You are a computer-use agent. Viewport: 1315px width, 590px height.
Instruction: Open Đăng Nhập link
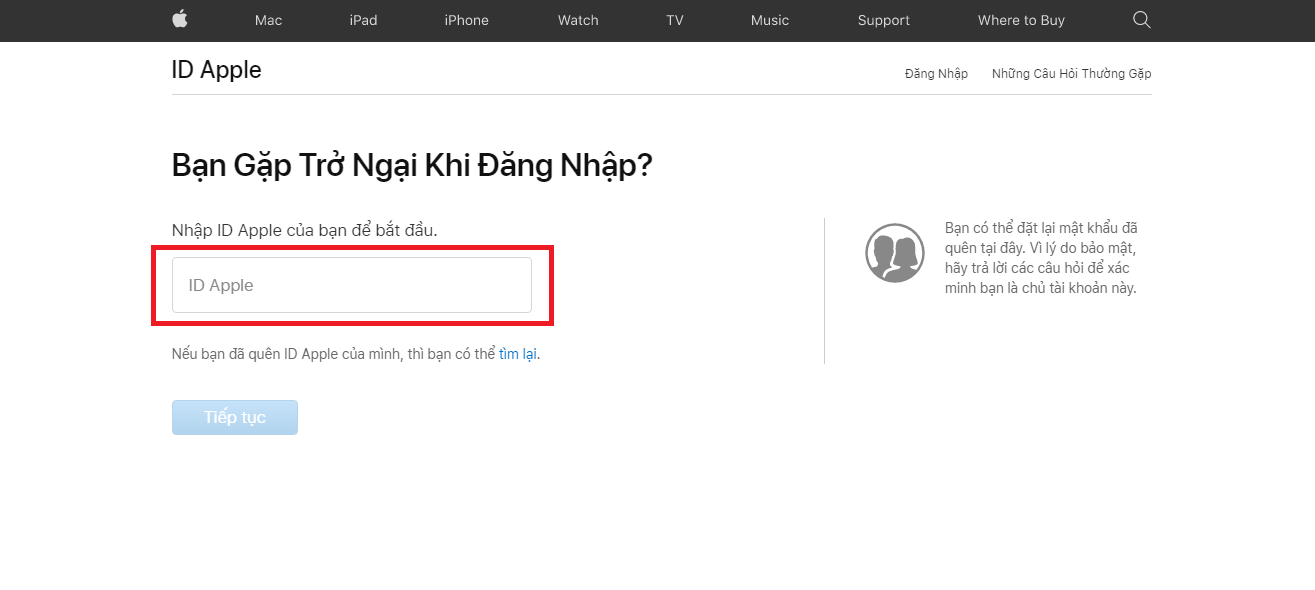click(x=935, y=73)
